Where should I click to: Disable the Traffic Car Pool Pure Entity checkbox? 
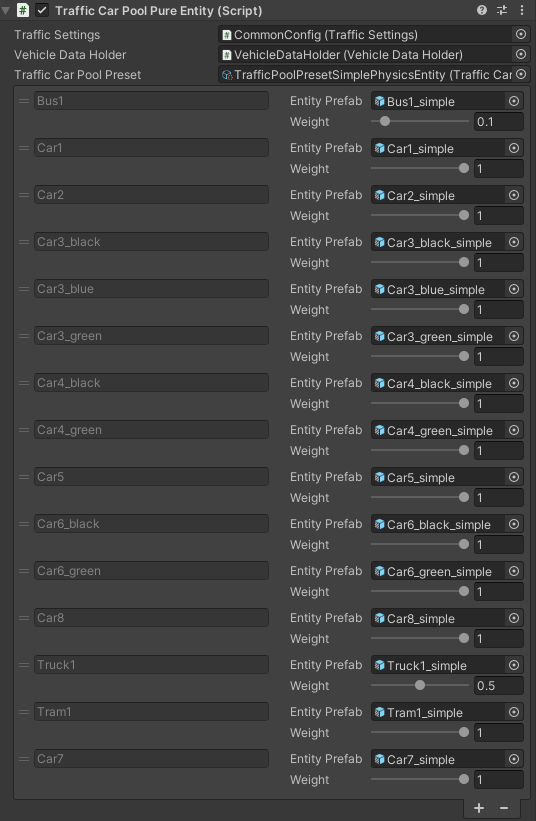[x=41, y=10]
